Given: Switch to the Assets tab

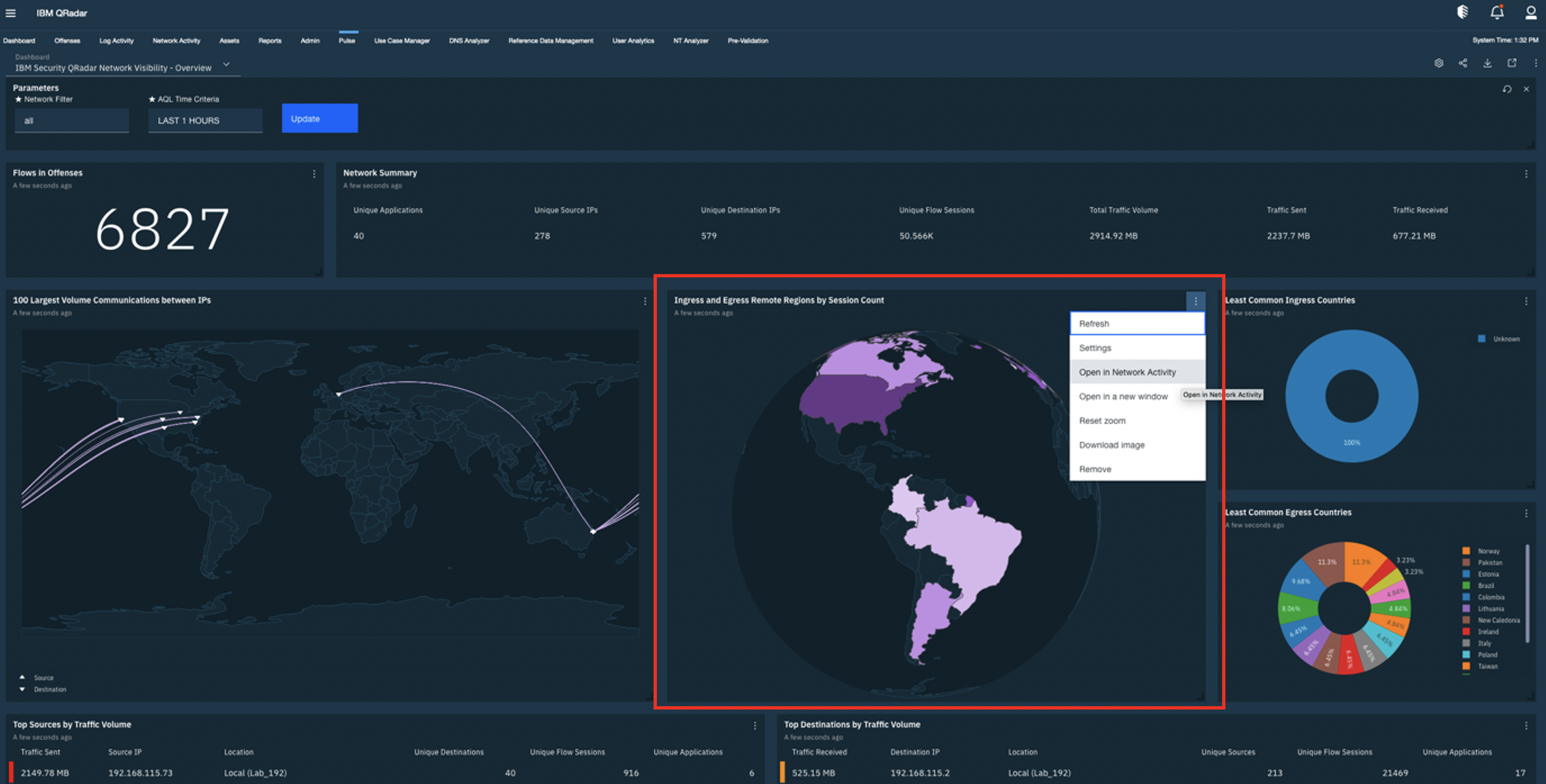Looking at the screenshot, I should click(x=229, y=41).
